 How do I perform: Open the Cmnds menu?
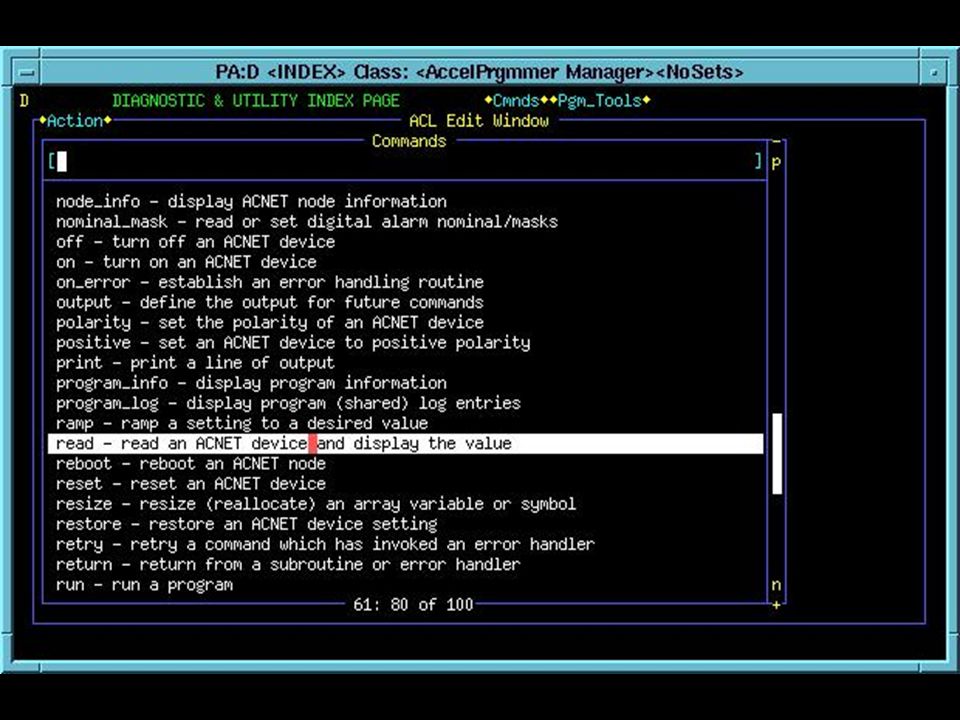point(516,100)
